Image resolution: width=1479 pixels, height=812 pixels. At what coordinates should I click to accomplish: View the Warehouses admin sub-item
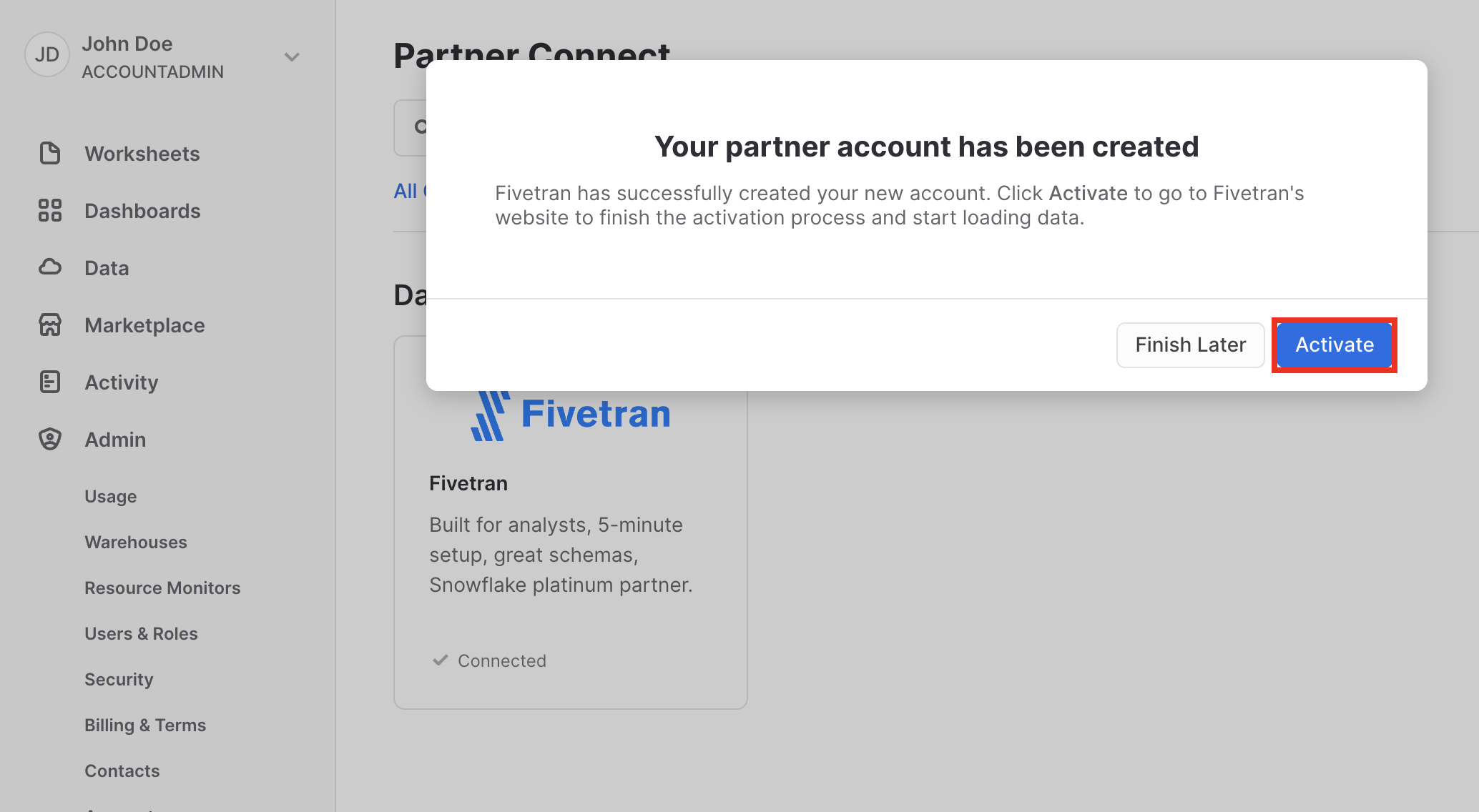click(x=135, y=541)
